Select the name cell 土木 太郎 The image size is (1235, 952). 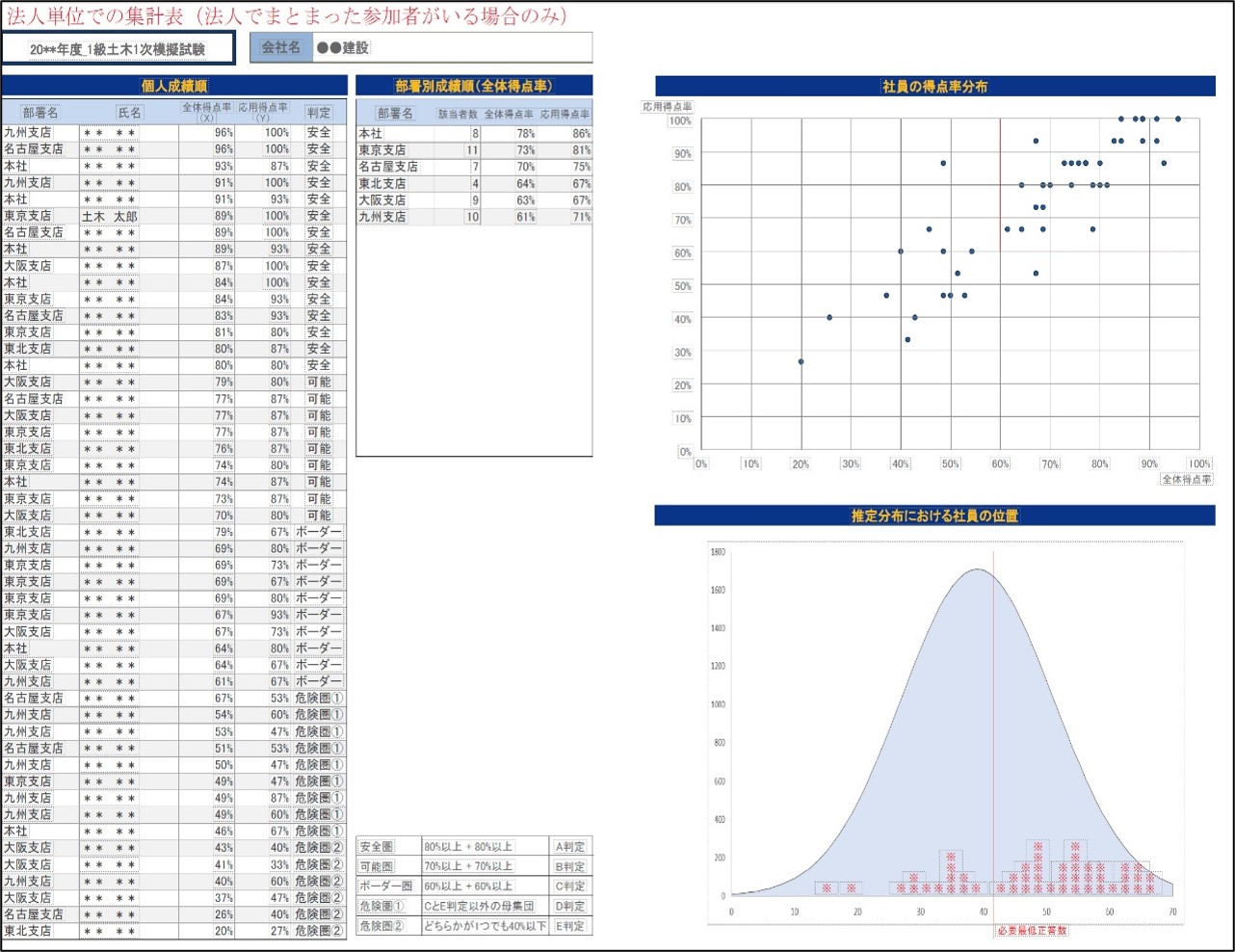[x=110, y=216]
